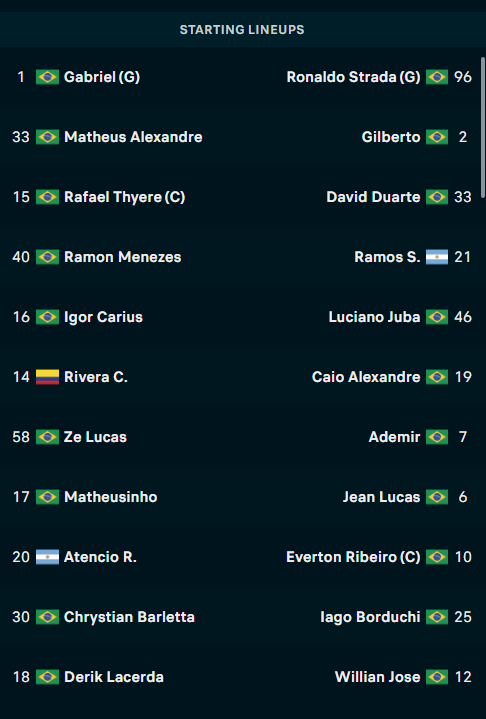Open Ademir player page
Screen dimensions: 486x719
[394, 437]
